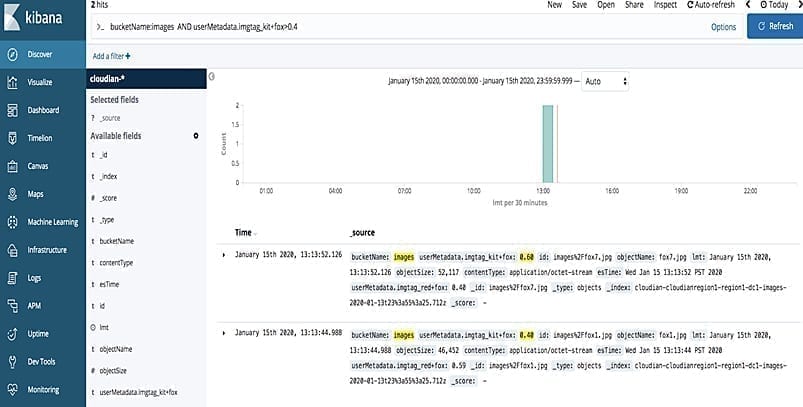The image size is (803, 407).
Task: Click the hash icon next to _score
Action: 93,198
